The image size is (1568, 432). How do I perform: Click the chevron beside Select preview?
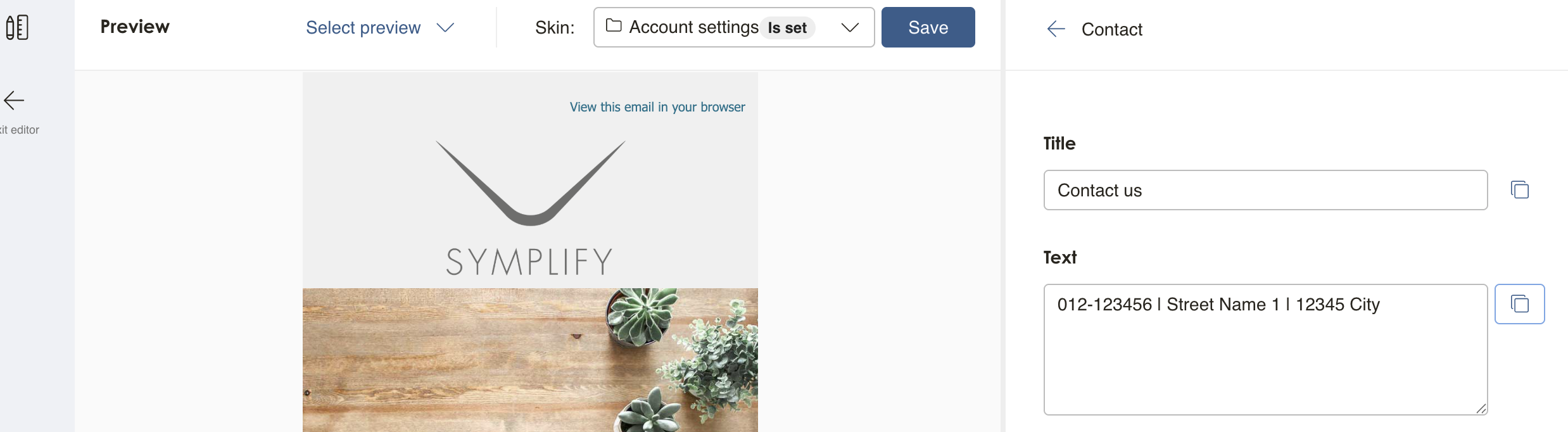(x=446, y=28)
